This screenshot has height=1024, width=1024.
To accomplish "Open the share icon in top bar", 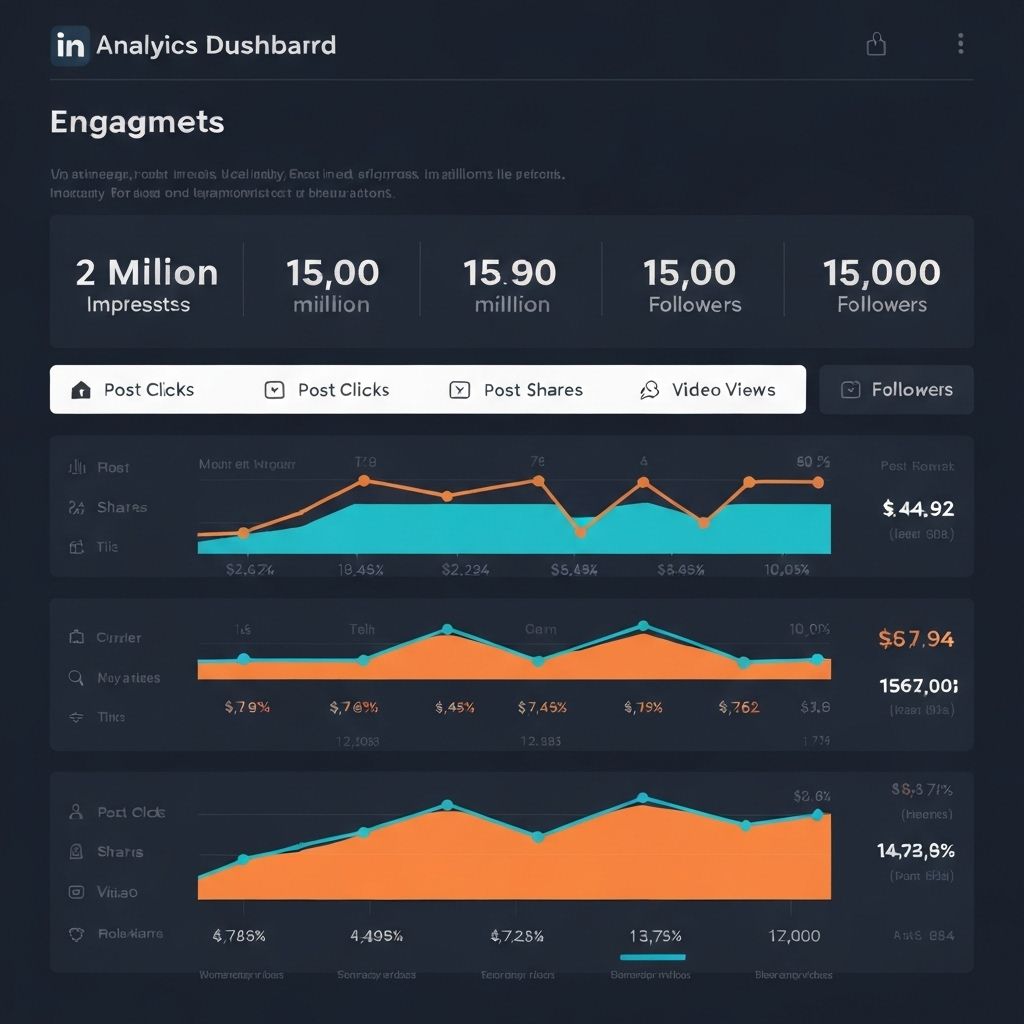I will (876, 44).
